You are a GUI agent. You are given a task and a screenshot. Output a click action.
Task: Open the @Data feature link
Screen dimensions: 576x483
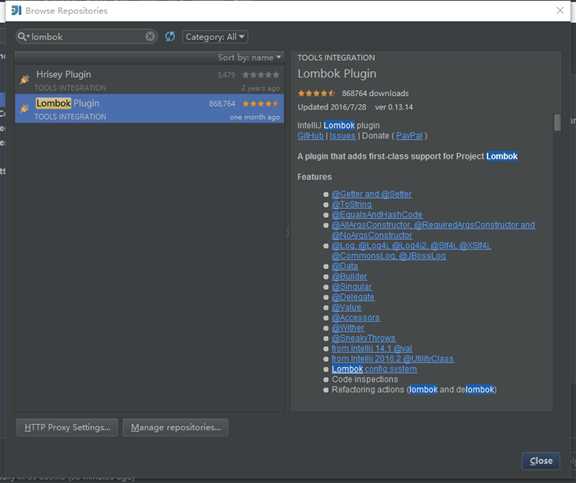coord(345,266)
